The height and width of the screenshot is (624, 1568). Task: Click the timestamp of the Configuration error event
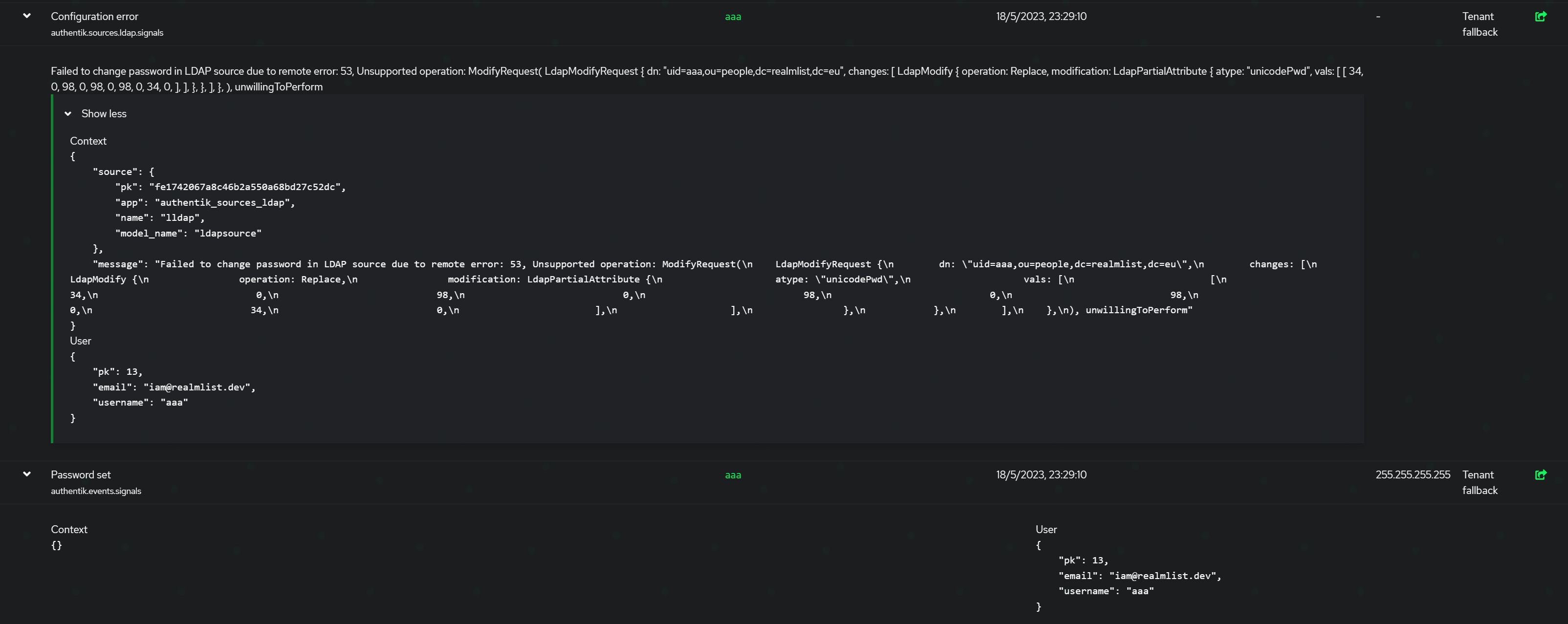point(1041,17)
